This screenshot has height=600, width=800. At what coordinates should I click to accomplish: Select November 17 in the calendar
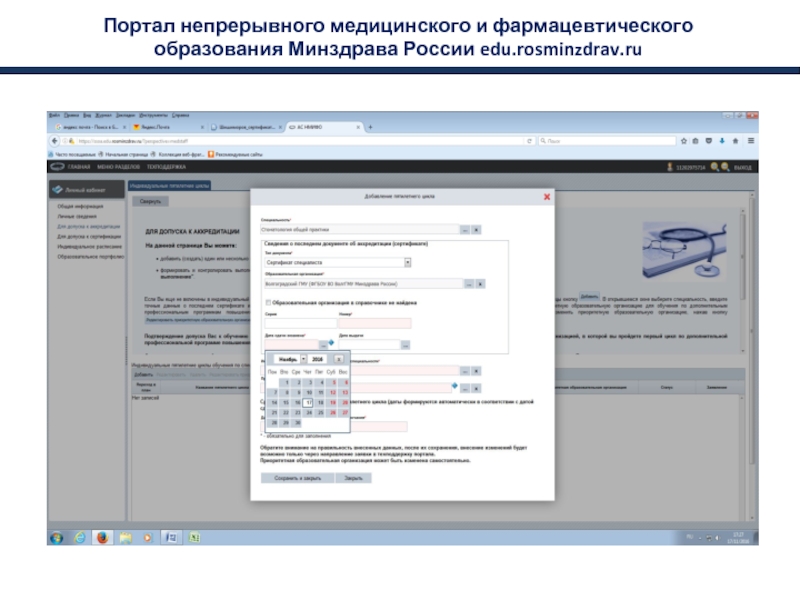point(309,403)
